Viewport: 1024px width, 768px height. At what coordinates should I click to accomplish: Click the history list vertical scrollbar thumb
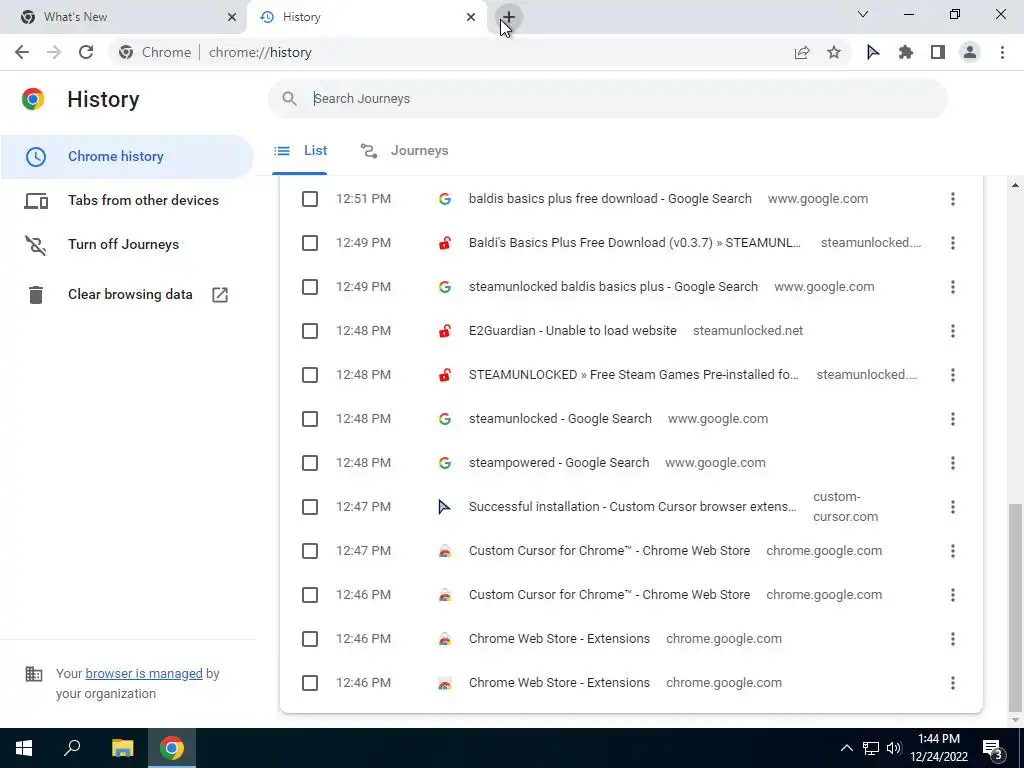pos(1014,606)
